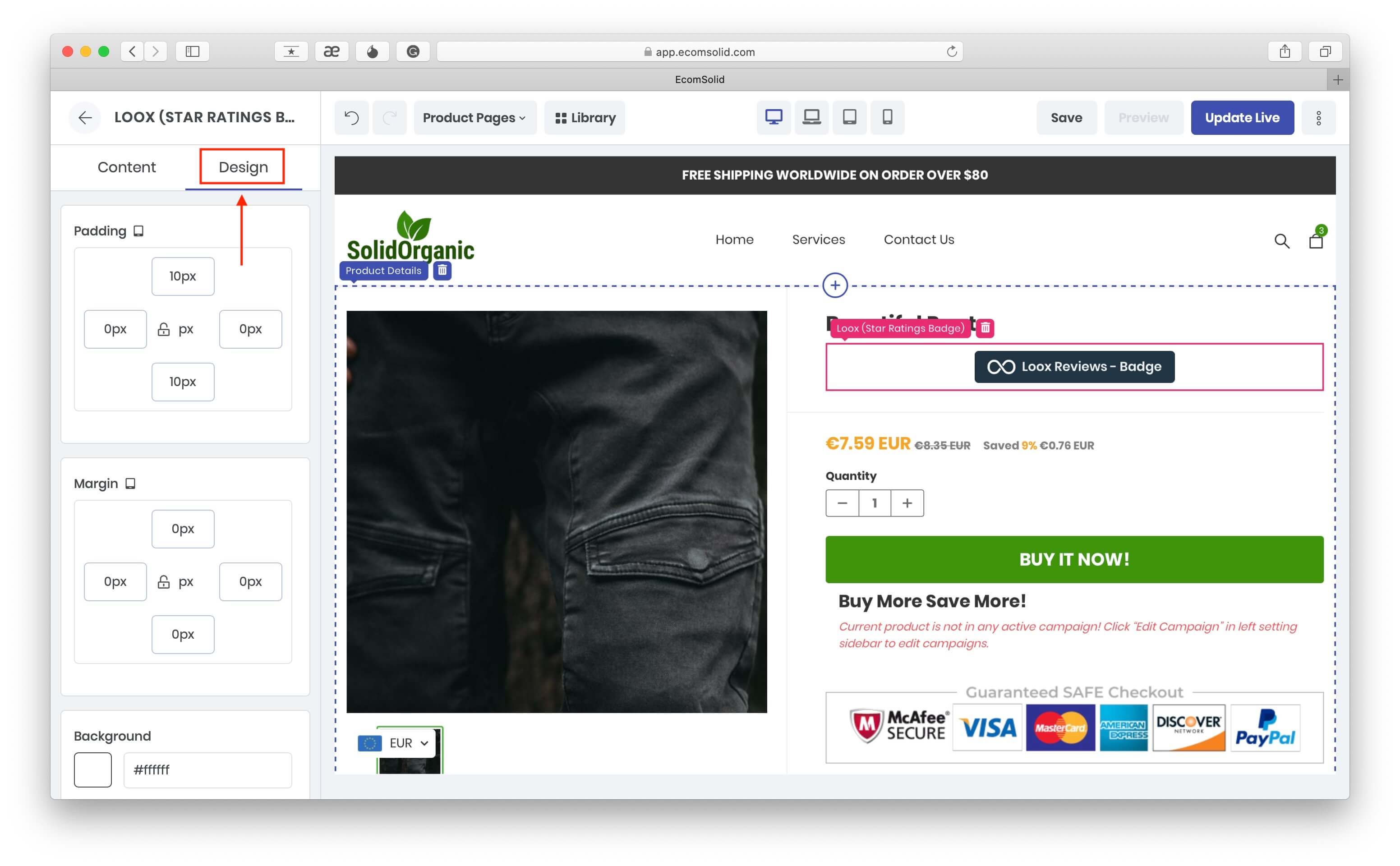Open the Product Pages dropdown
Screen dimensions: 1400x866
[x=474, y=117]
